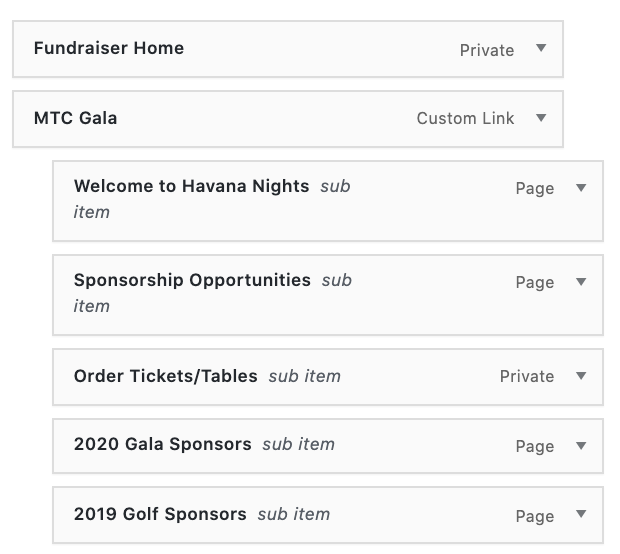This screenshot has height=554, width=620.
Task: Click Page label on 2020 Gala Sponsors
Action: point(535,447)
